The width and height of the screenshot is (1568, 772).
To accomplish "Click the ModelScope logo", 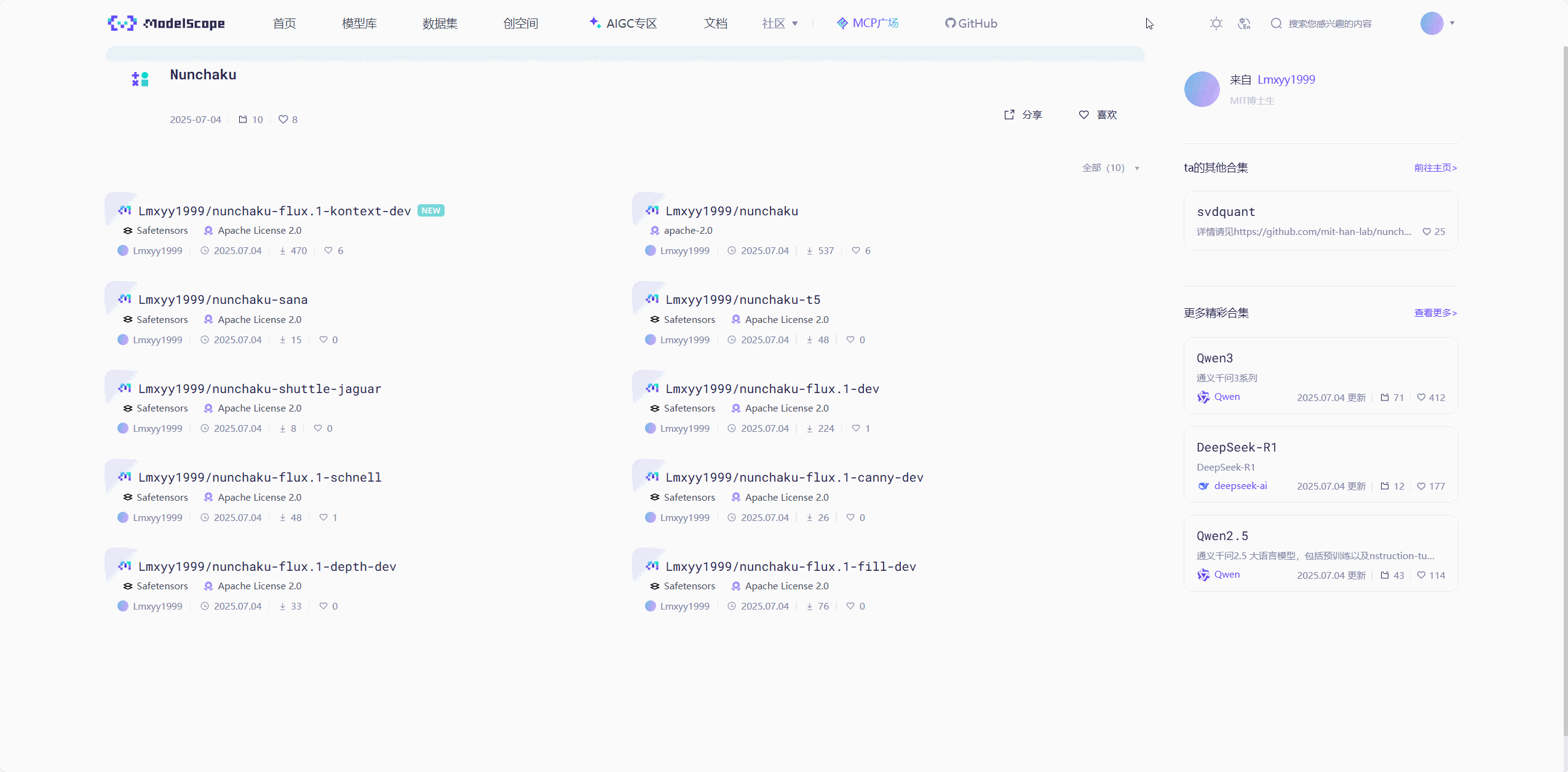I will point(166,23).
